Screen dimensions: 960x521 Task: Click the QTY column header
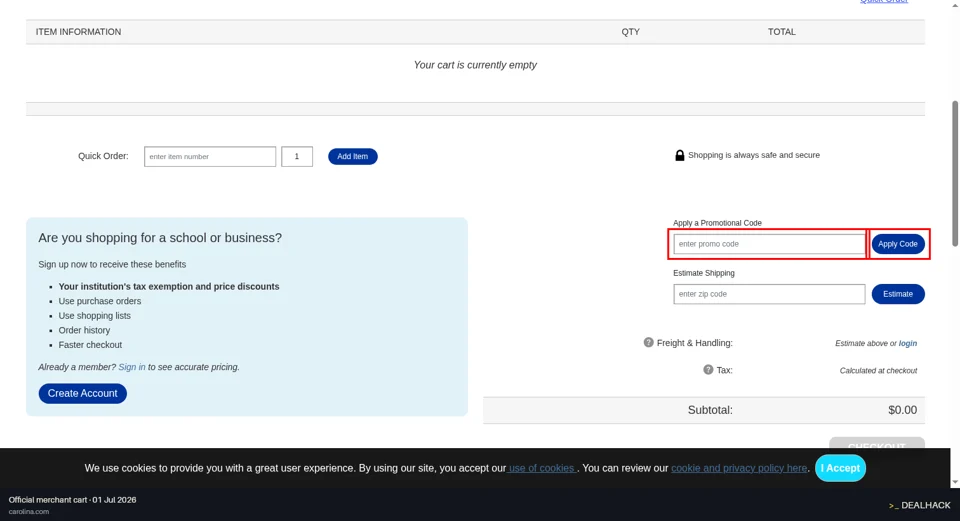click(631, 32)
